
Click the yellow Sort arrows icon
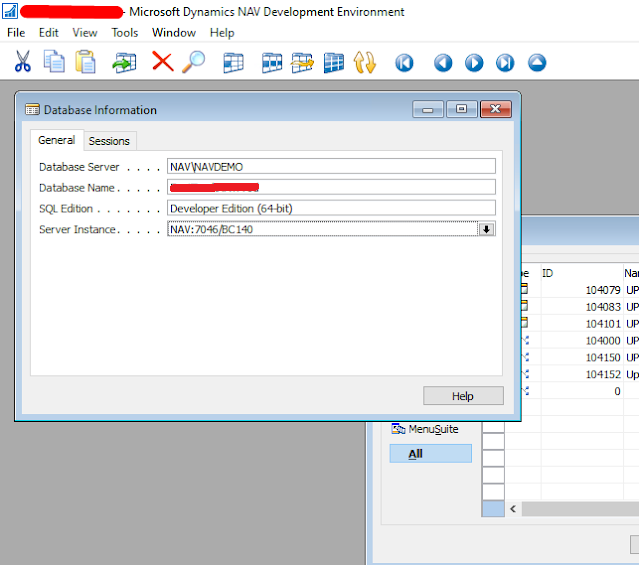click(x=364, y=63)
